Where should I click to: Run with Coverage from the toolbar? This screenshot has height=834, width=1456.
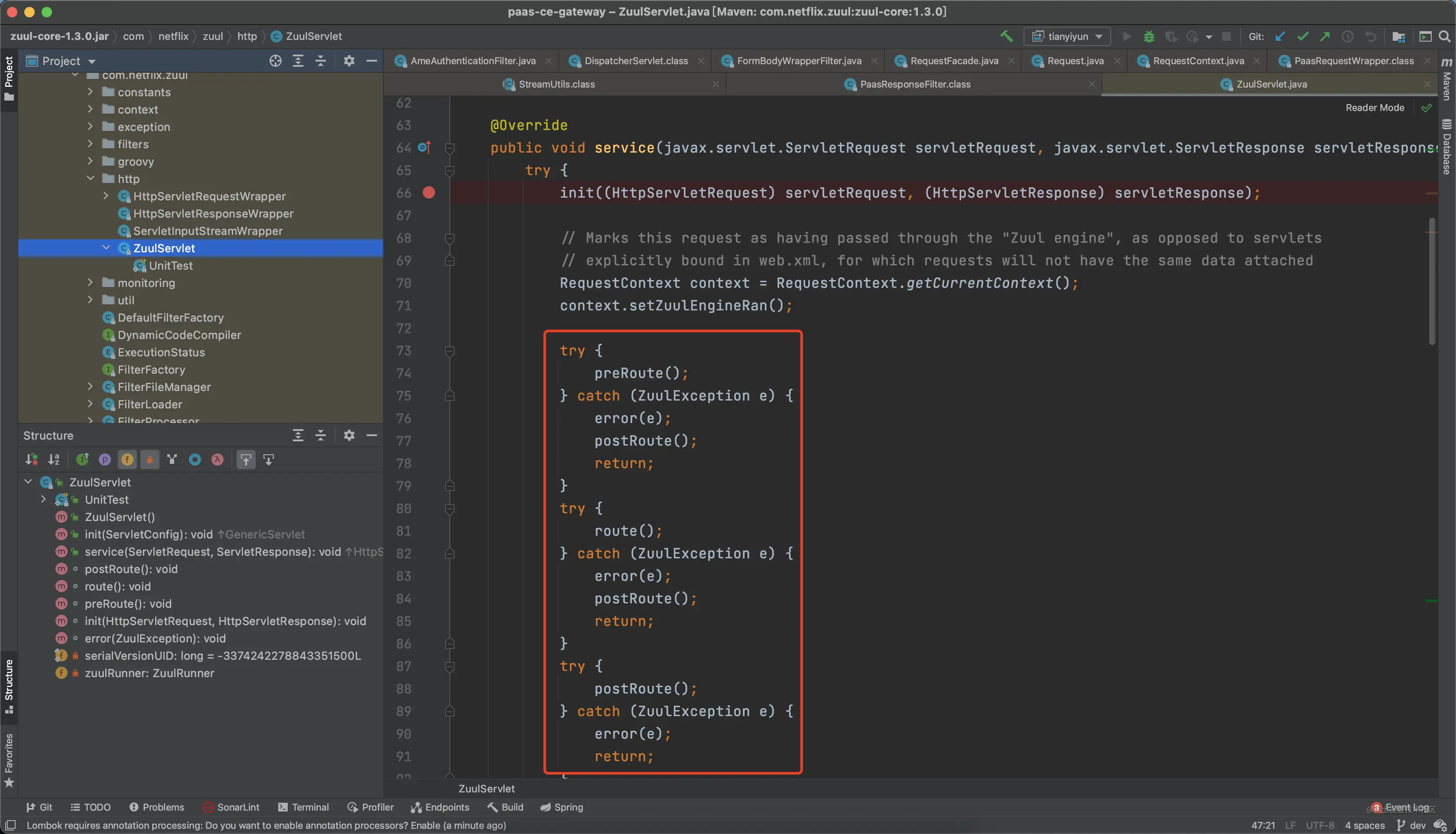pos(1171,36)
